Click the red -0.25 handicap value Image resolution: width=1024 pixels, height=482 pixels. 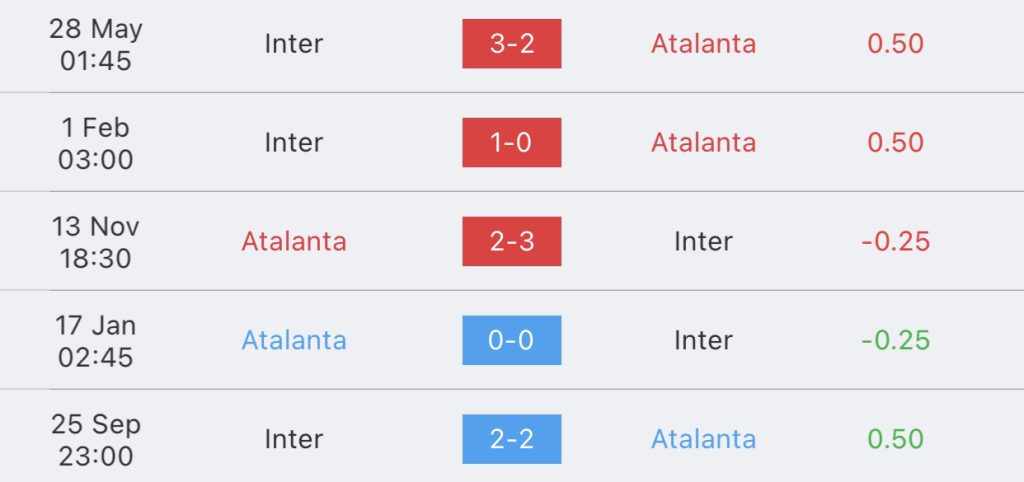tap(895, 241)
